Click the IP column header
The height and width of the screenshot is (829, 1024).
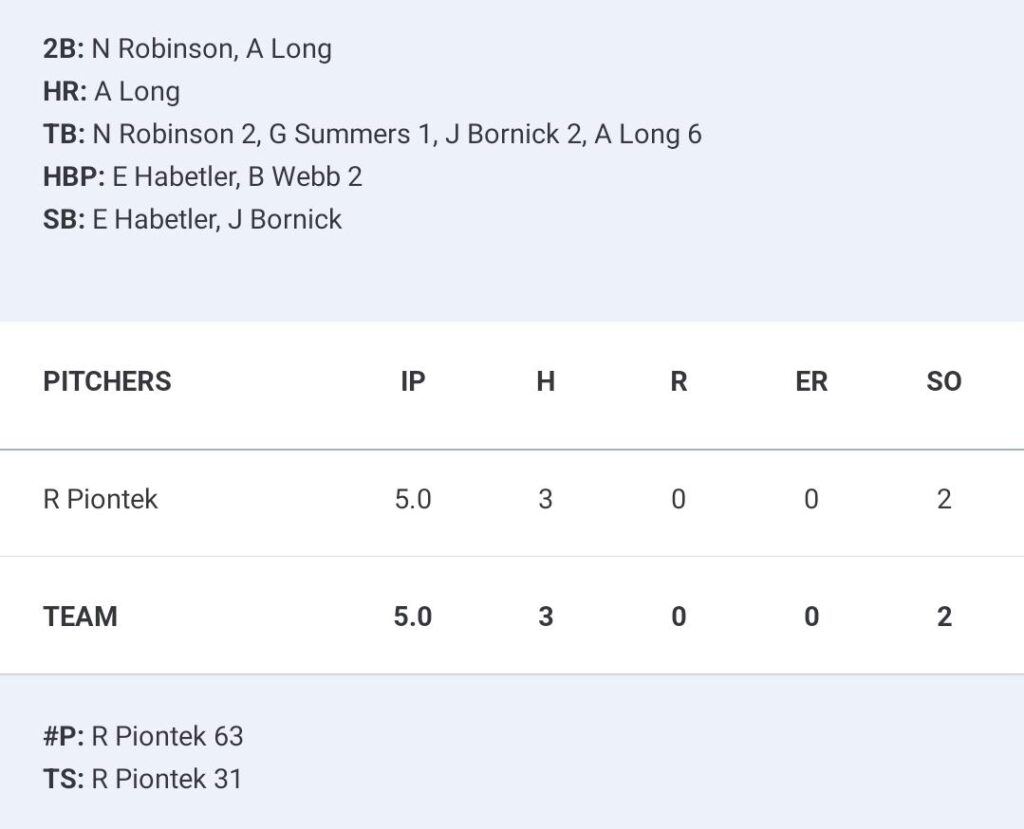[413, 382]
